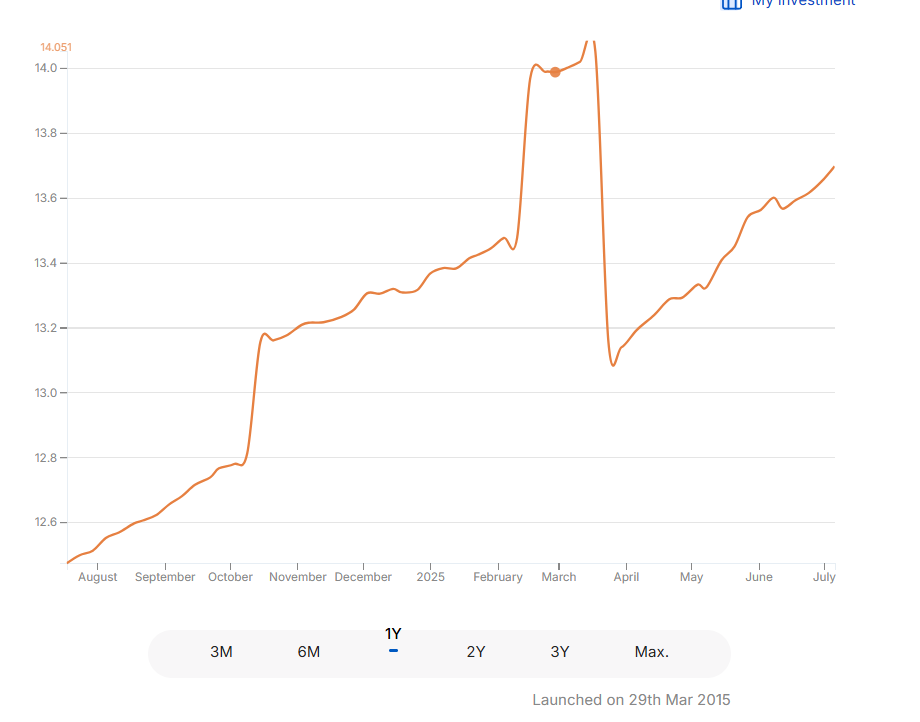Click the 13.6 label on the y-axis

(46, 198)
